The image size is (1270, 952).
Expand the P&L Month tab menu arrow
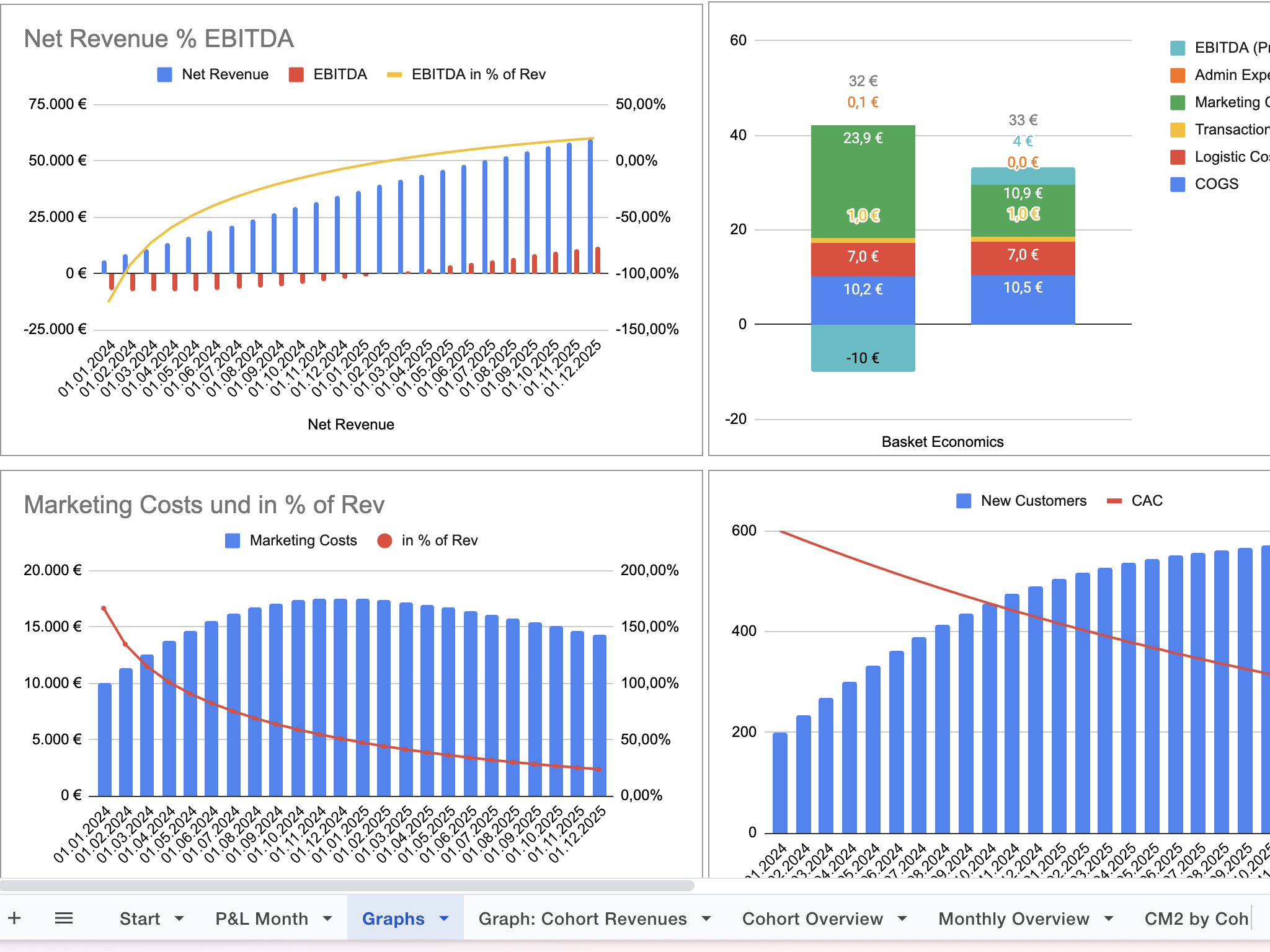click(327, 919)
